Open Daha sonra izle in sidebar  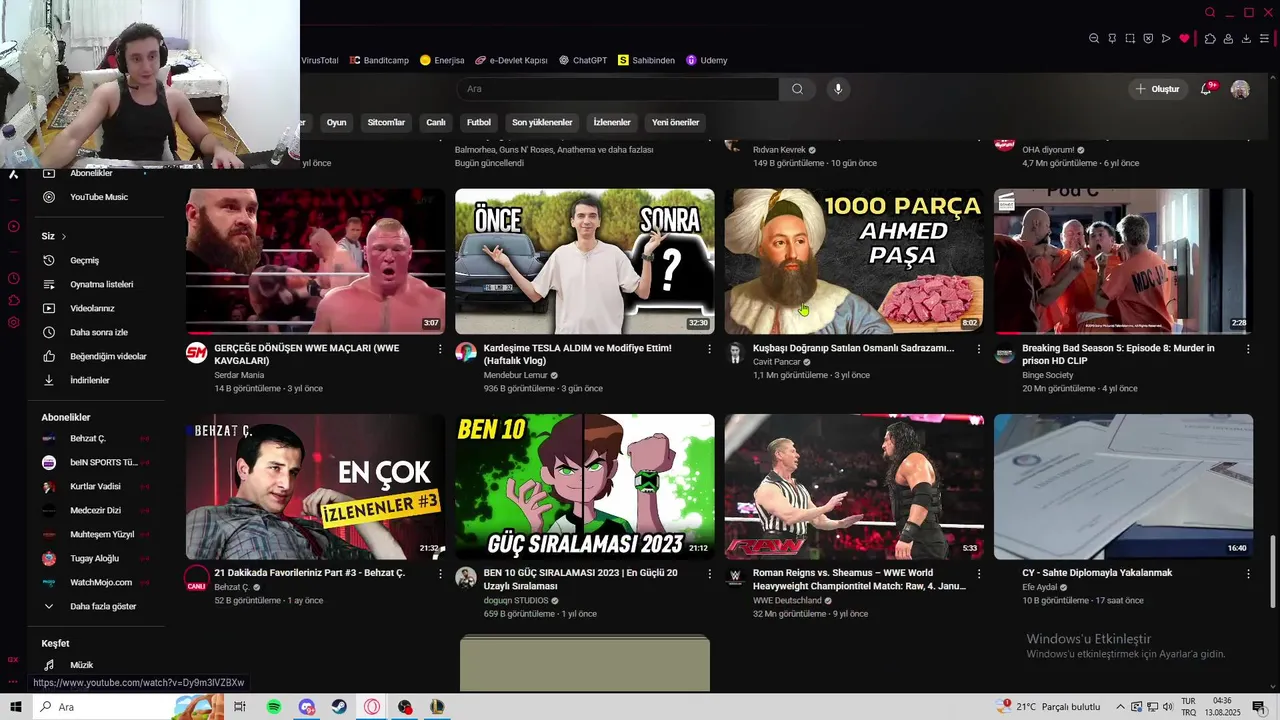[x=98, y=332]
